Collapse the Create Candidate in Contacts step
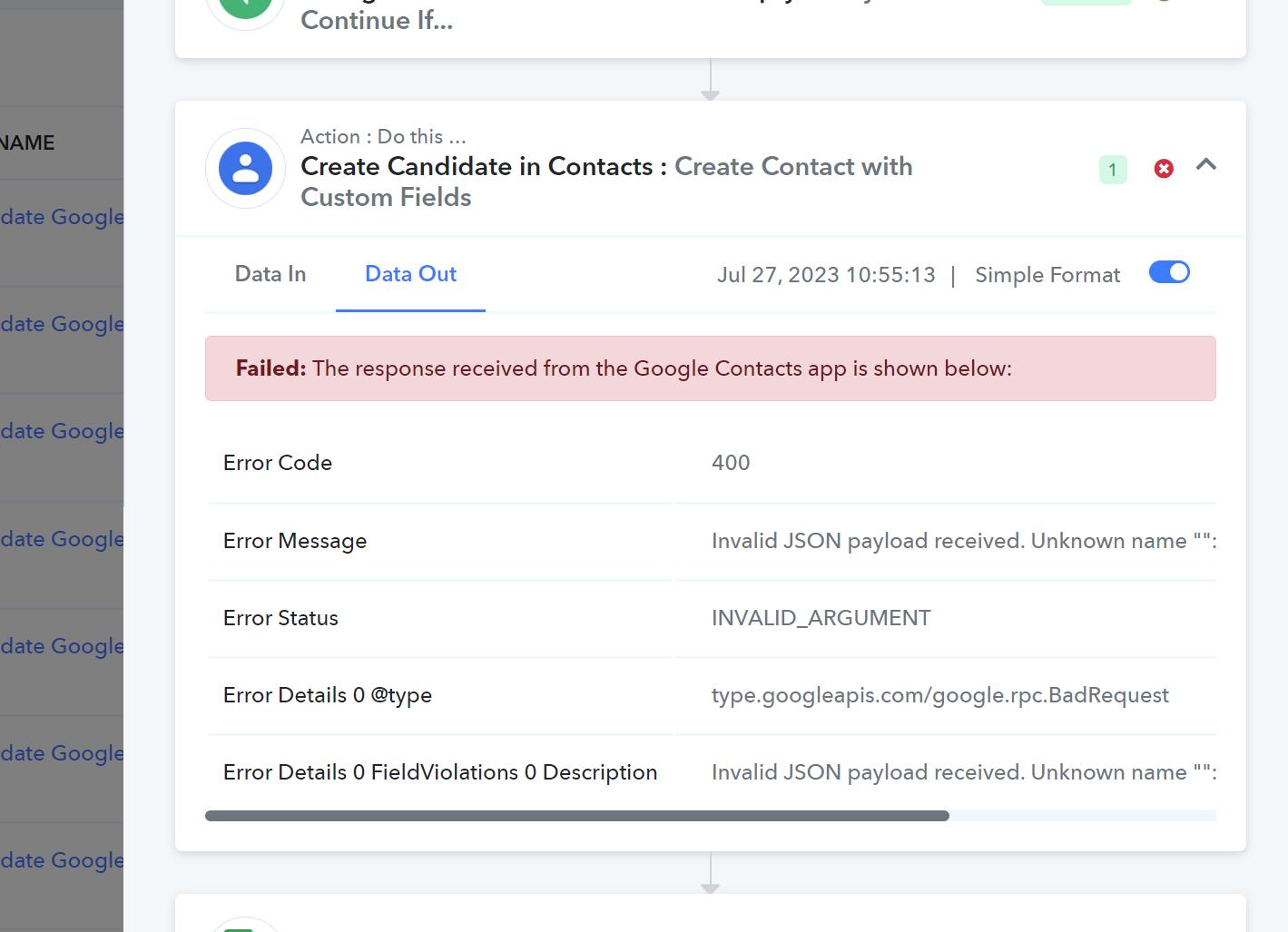 pos(1205,165)
